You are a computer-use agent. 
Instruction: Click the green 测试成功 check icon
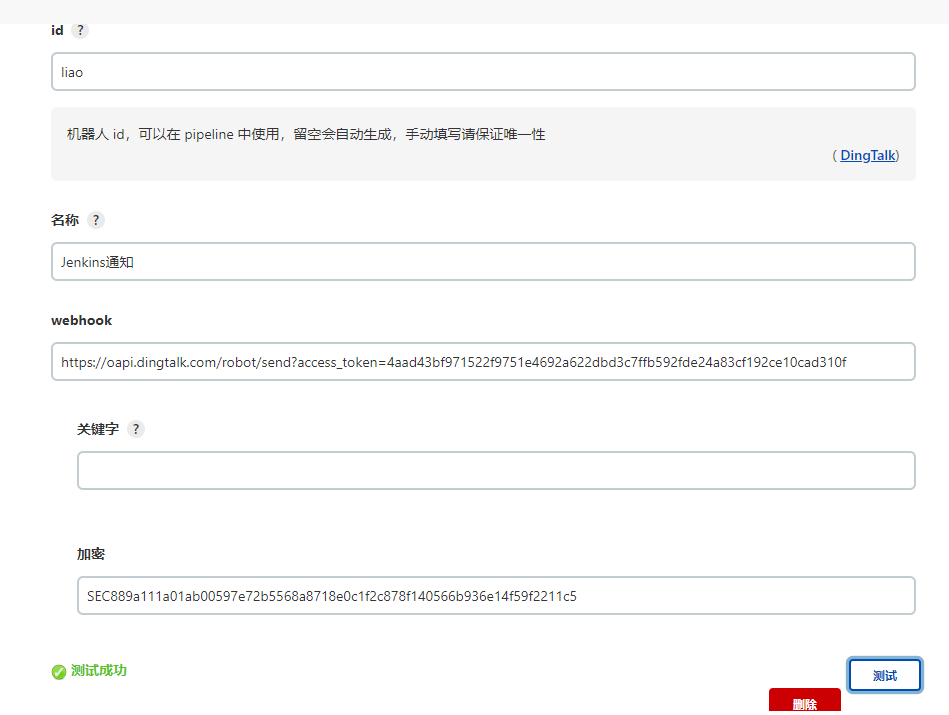(x=59, y=672)
